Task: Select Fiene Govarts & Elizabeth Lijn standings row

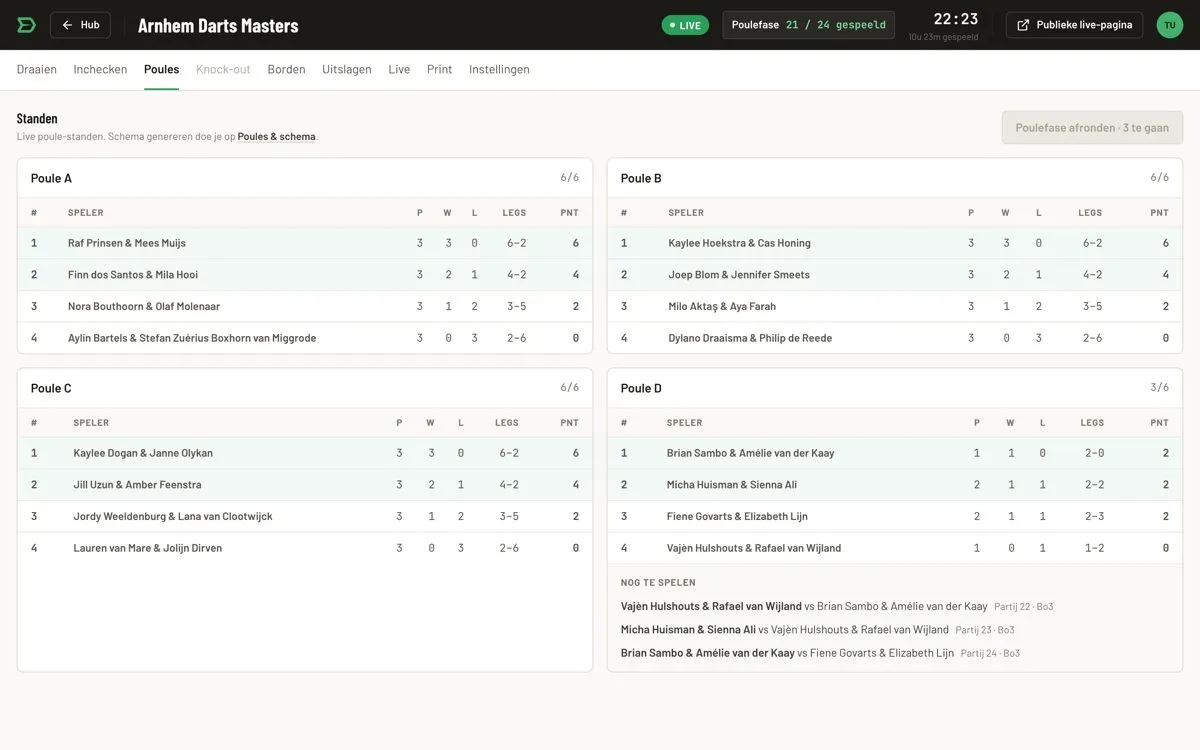Action: [895, 517]
